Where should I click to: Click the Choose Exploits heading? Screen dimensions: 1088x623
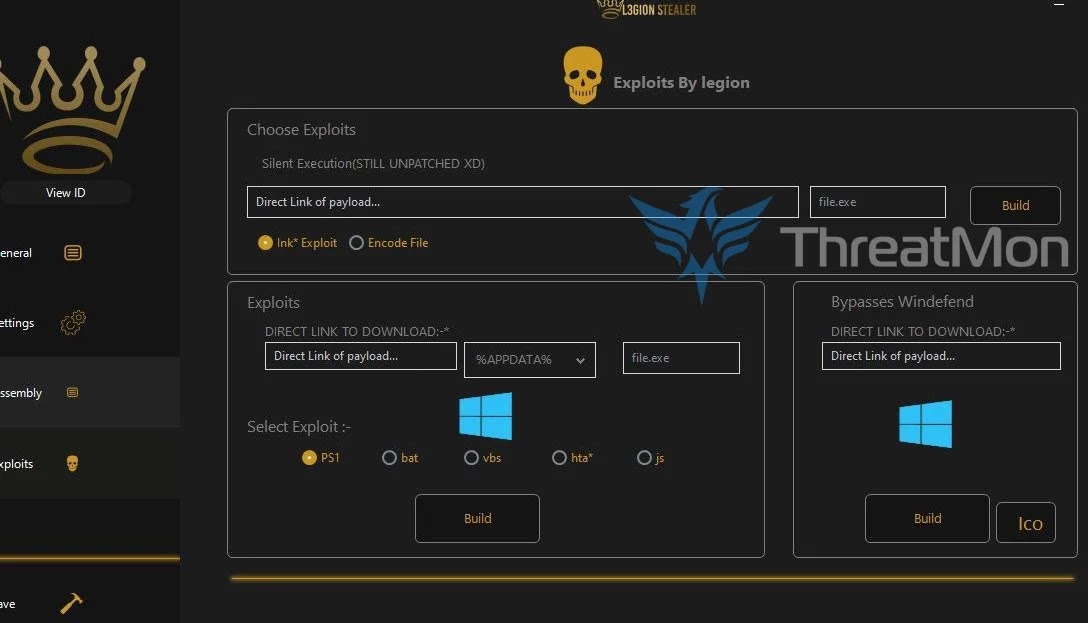coord(301,130)
